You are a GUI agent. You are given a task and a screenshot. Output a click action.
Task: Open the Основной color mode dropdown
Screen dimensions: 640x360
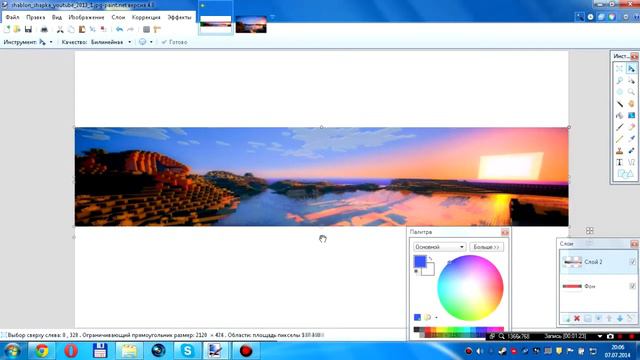pyautogui.click(x=439, y=247)
